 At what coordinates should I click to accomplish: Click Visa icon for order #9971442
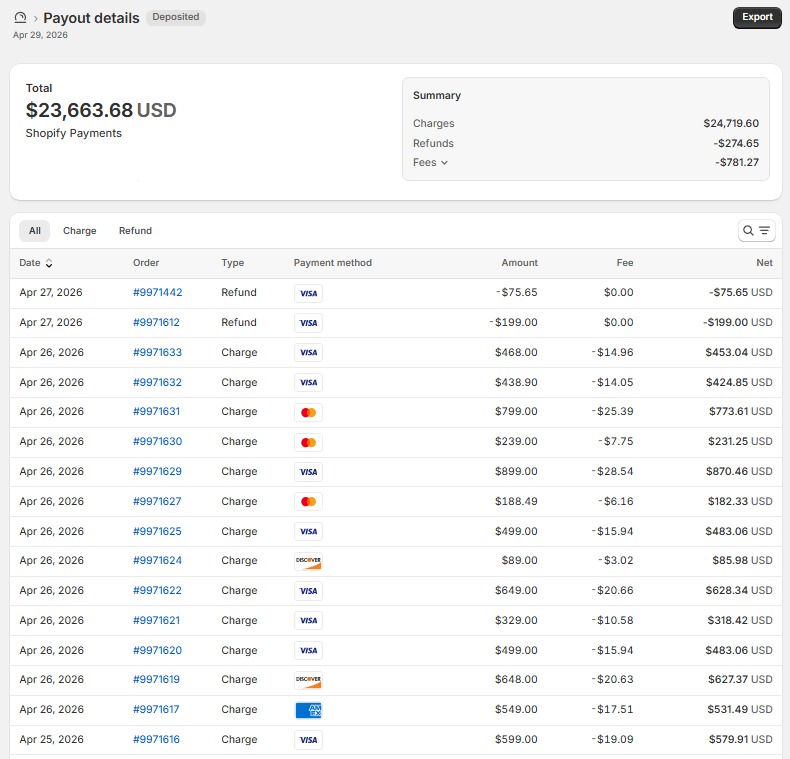pos(308,293)
